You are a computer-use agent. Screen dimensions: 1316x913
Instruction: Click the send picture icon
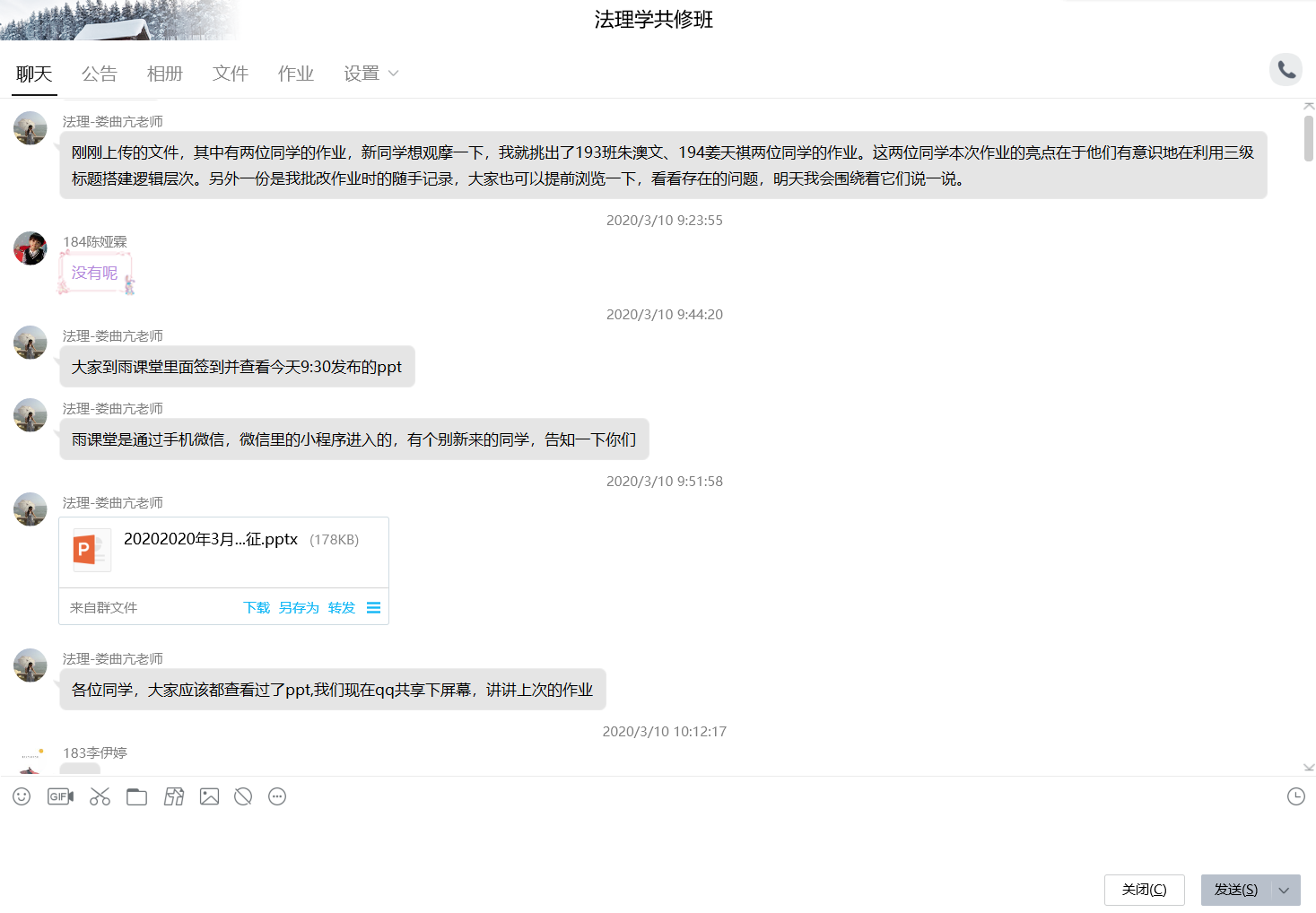209,796
